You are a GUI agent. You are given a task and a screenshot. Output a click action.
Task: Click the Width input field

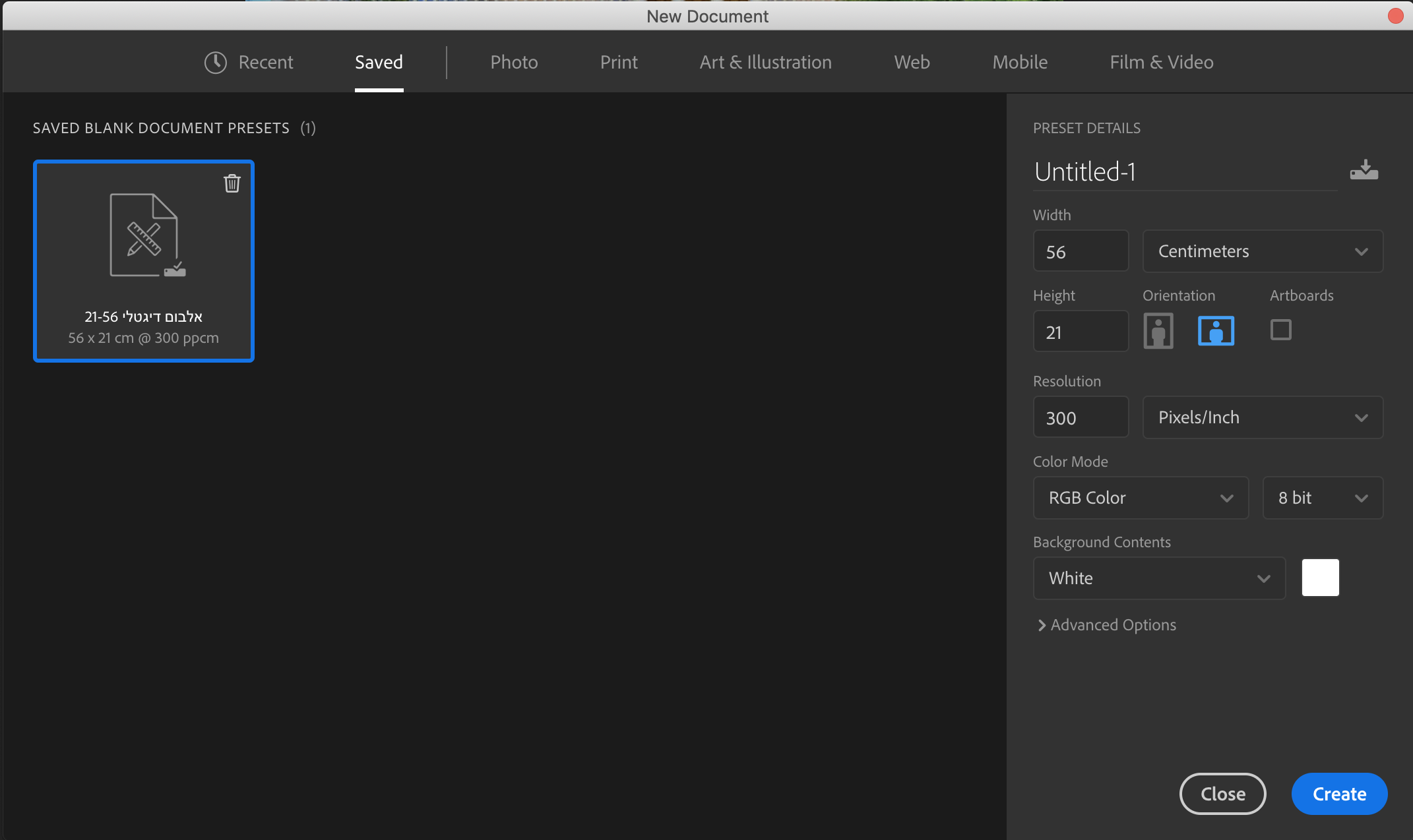coord(1081,251)
